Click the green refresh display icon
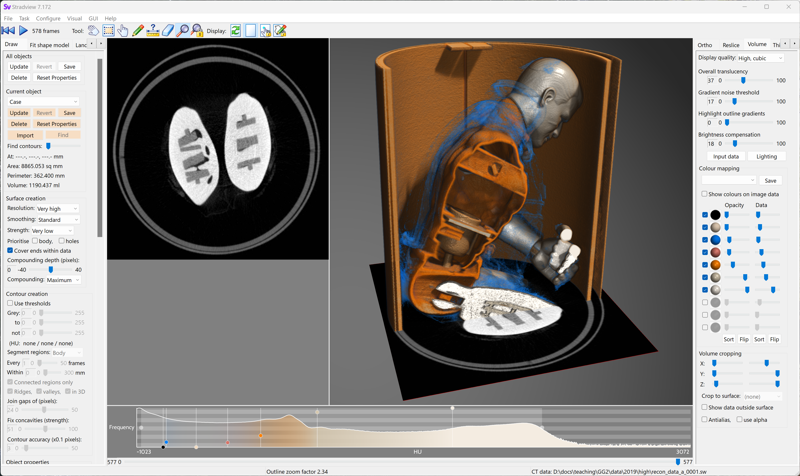 point(235,31)
